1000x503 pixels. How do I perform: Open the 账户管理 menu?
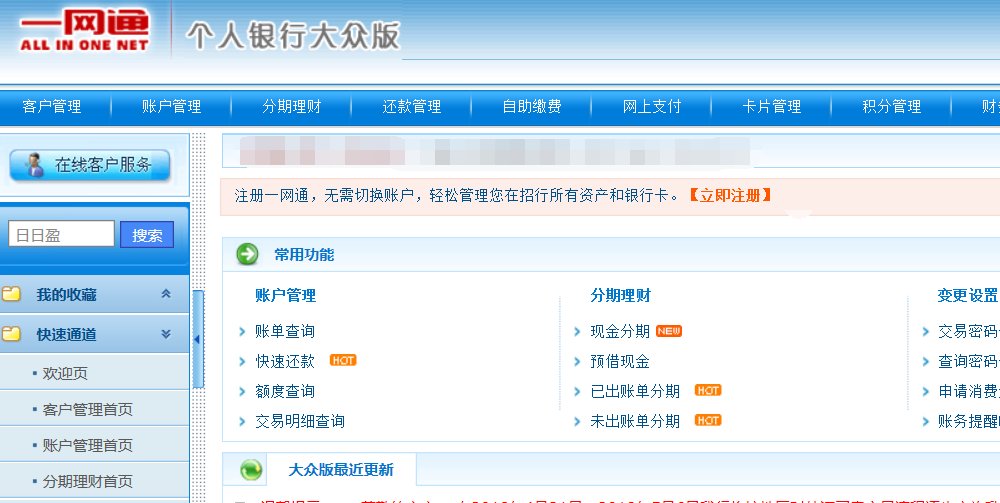[172, 106]
